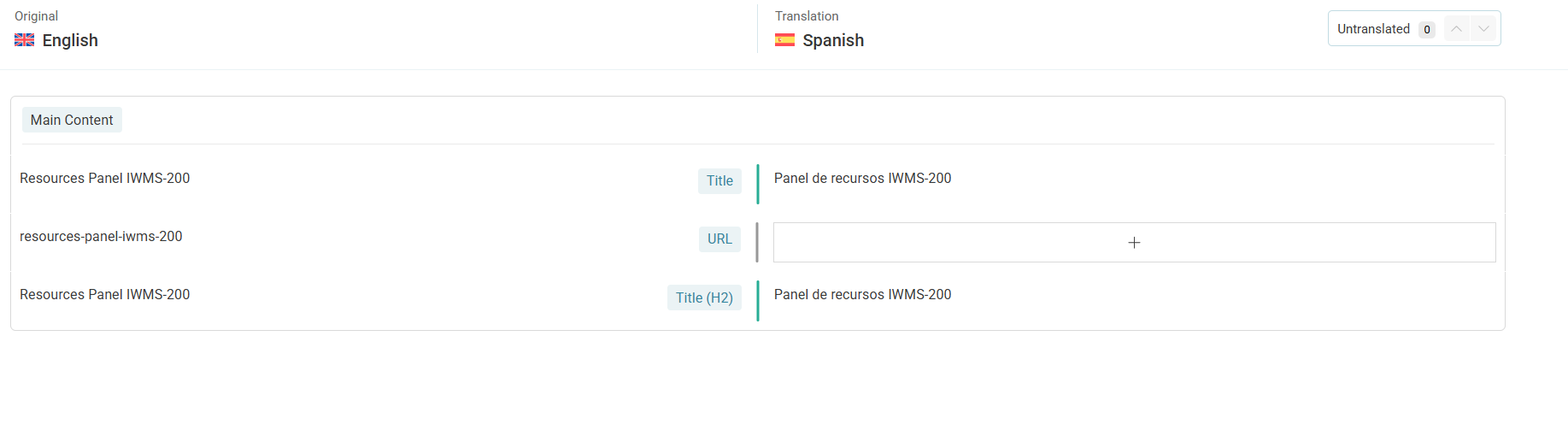Click the Original column header label
Image resolution: width=1568 pixels, height=442 pixels.
click(36, 16)
